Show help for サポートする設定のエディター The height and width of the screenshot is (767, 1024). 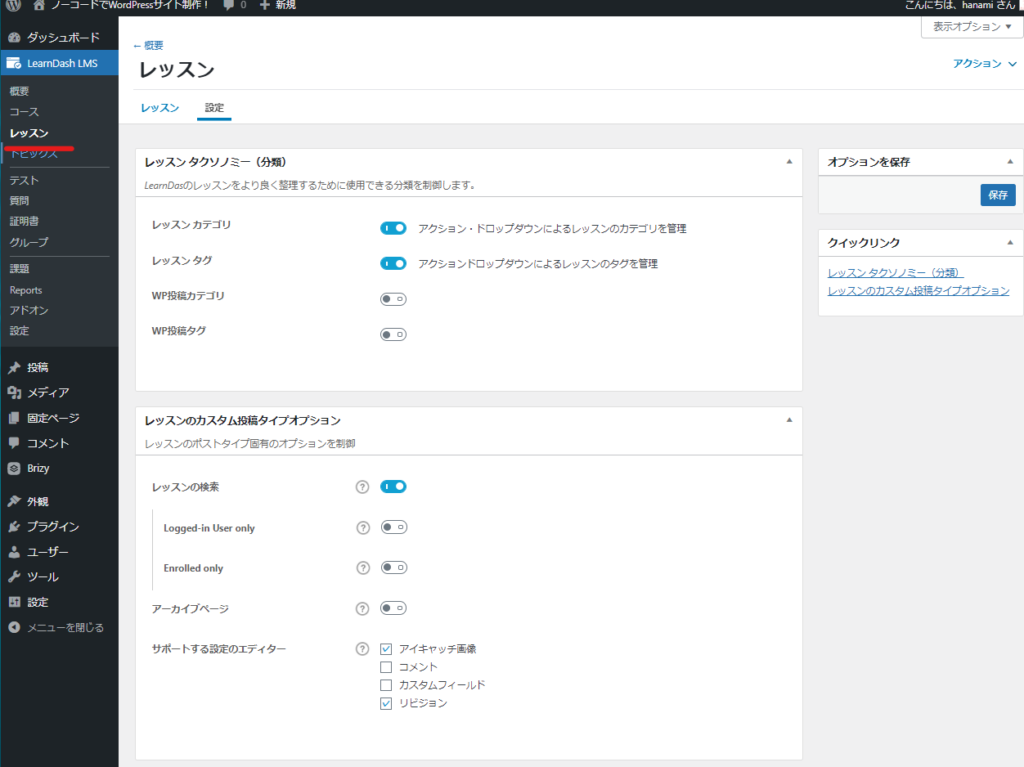tap(362, 649)
